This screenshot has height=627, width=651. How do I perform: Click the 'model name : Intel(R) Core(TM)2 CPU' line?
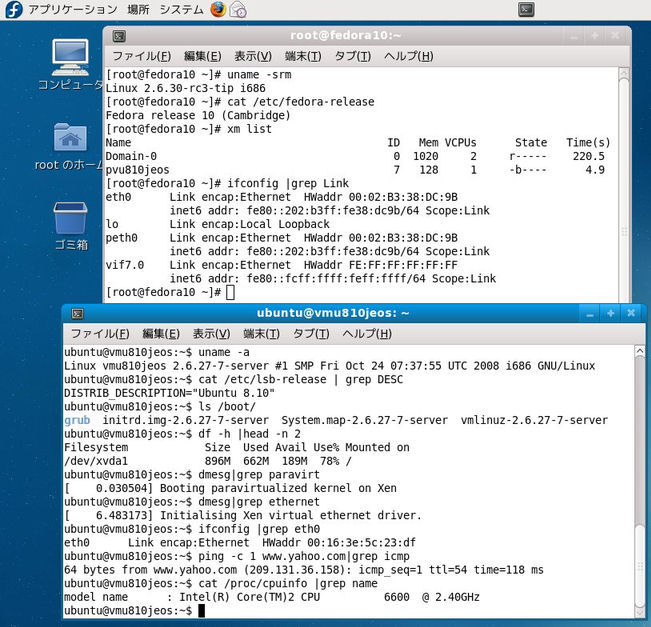[272, 597]
